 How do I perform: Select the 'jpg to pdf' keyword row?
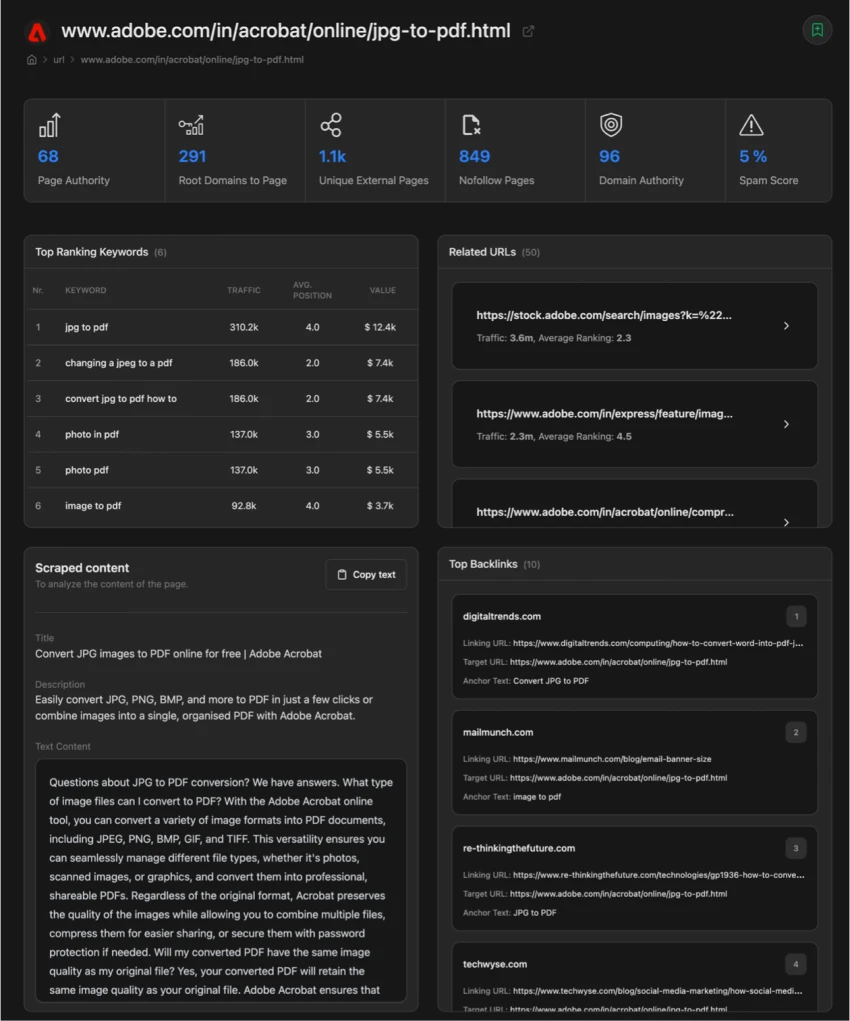(221, 327)
